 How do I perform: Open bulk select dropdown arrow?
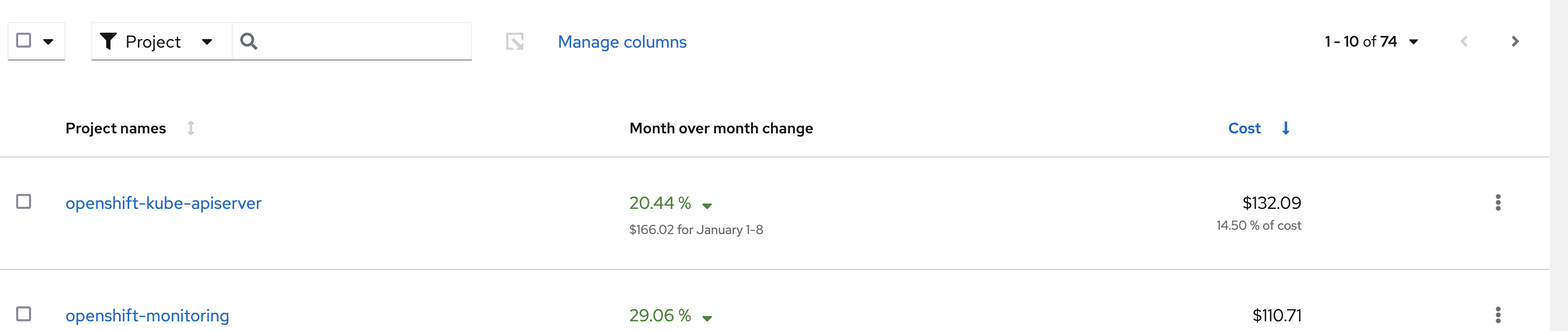[48, 41]
